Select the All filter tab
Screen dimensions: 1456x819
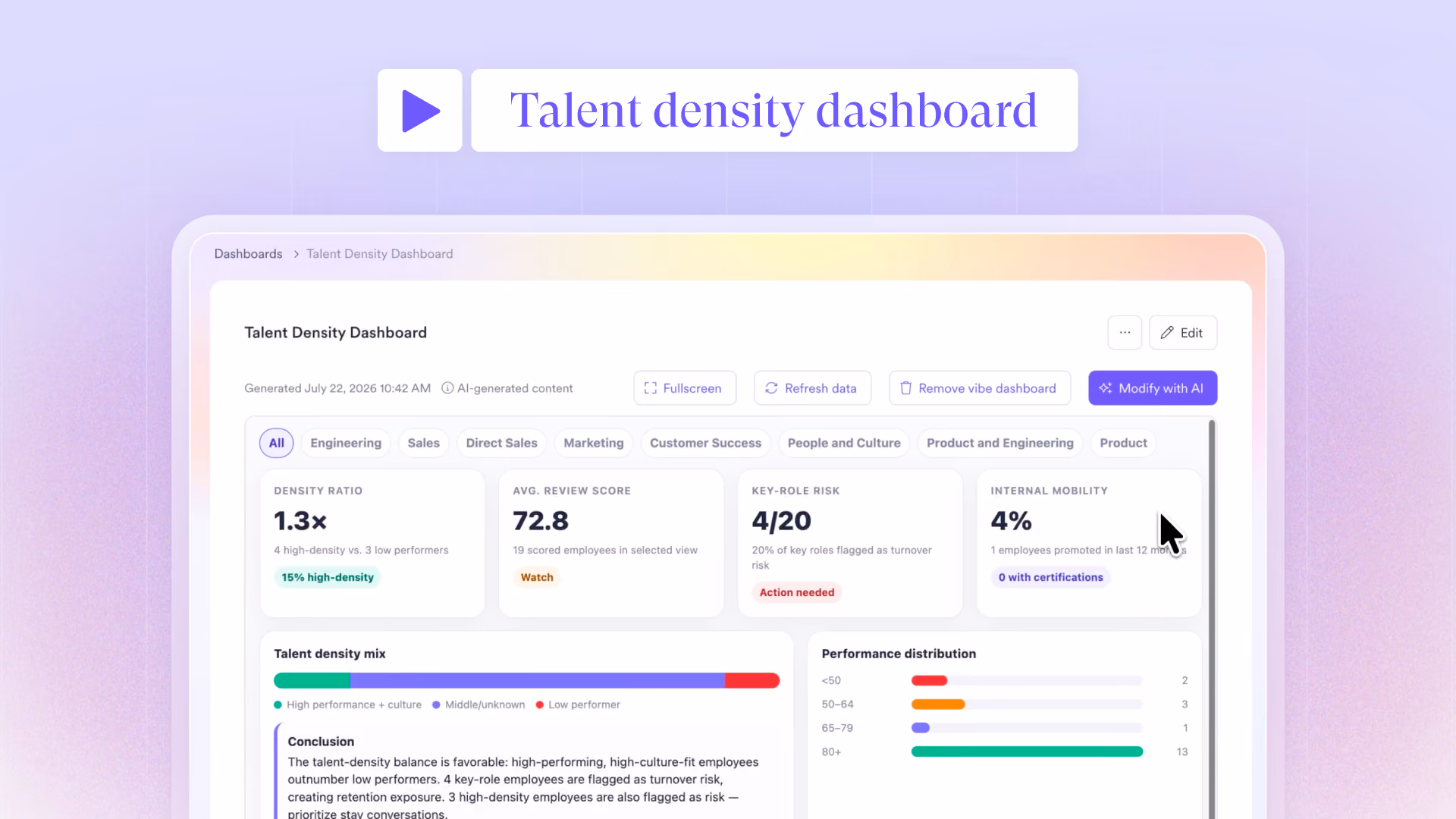click(x=277, y=443)
